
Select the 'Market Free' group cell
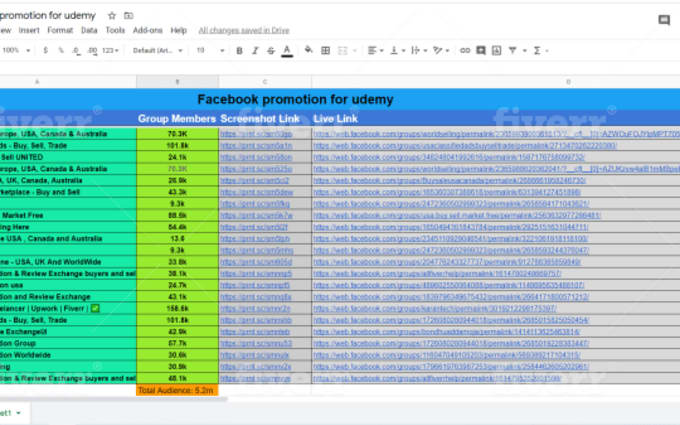pyautogui.click(x=68, y=215)
